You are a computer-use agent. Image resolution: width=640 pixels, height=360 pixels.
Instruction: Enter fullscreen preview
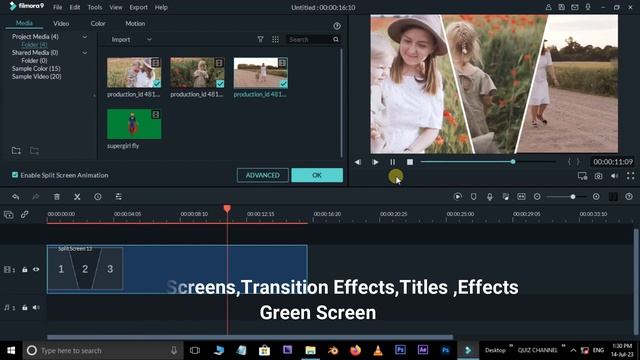[631, 176]
